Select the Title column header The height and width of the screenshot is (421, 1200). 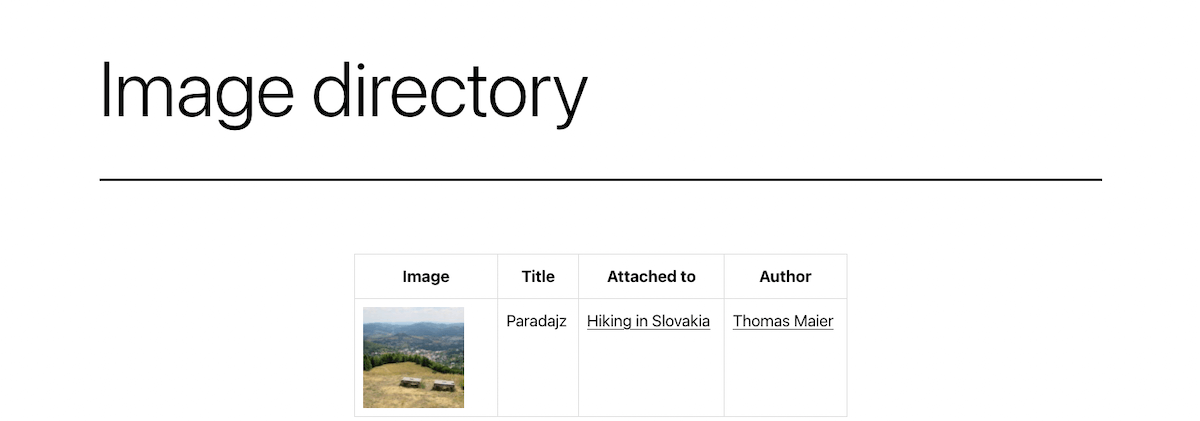pos(538,276)
